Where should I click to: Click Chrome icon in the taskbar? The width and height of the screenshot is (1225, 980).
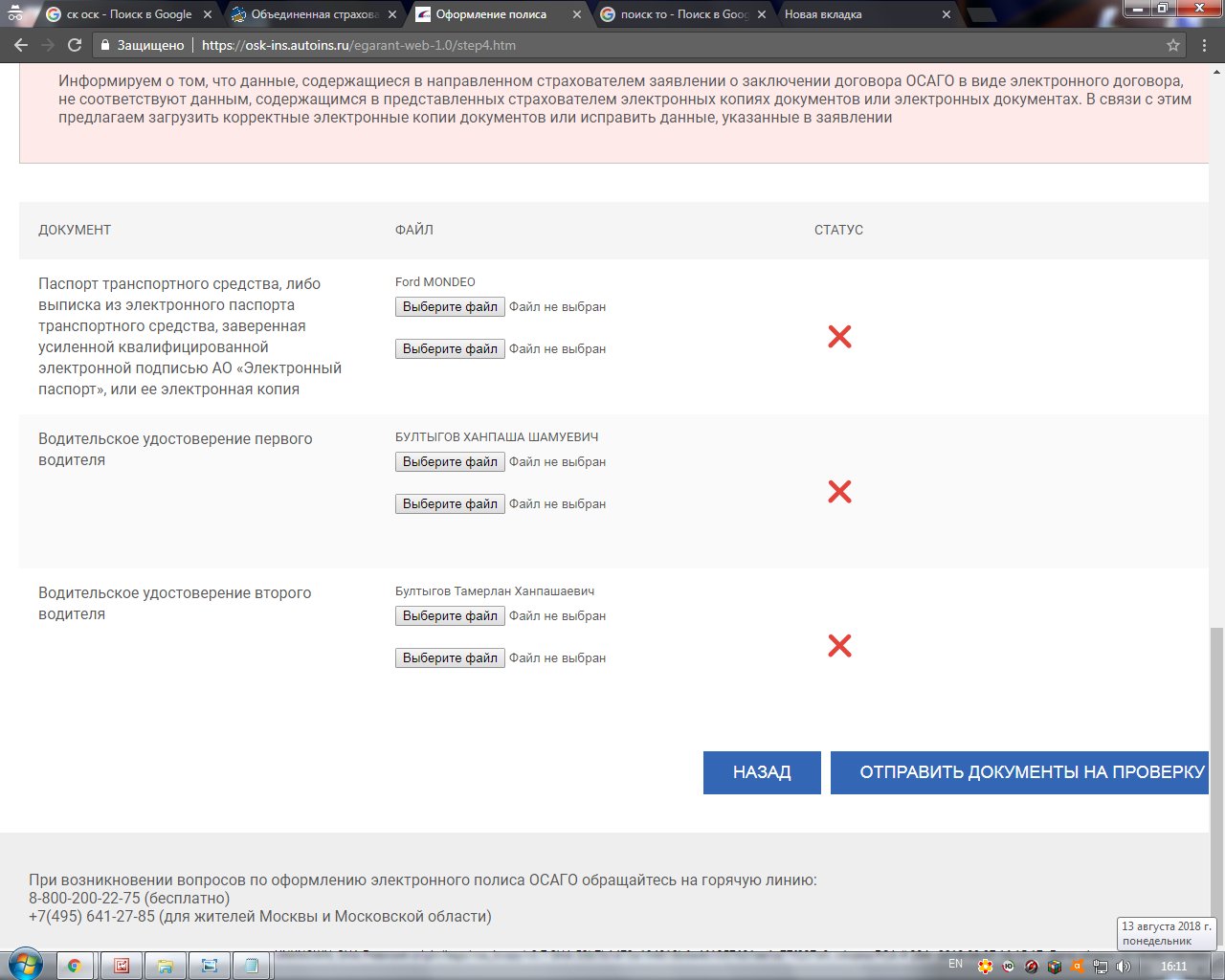coord(75,965)
